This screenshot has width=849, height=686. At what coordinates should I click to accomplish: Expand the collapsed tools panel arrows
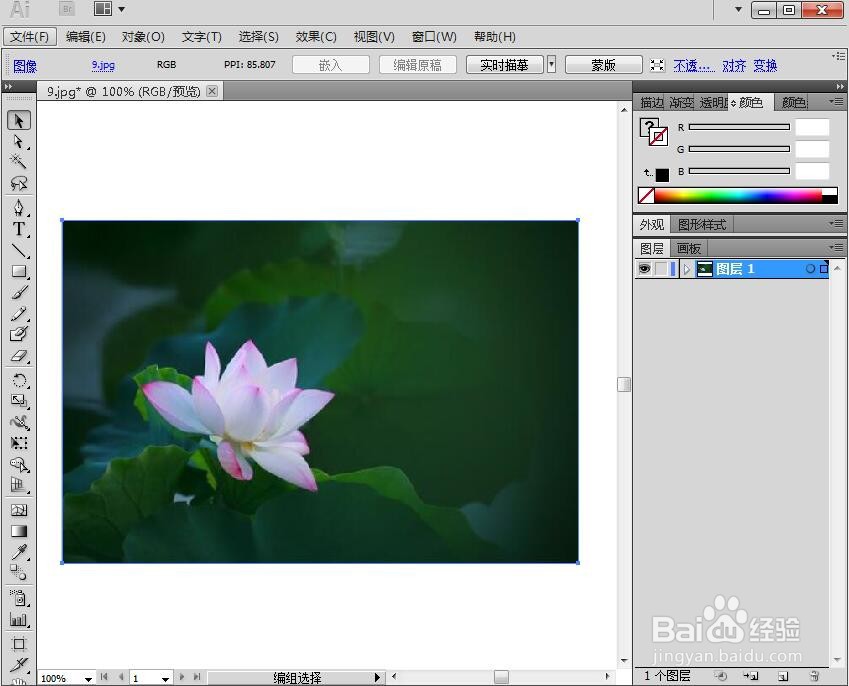8,86
